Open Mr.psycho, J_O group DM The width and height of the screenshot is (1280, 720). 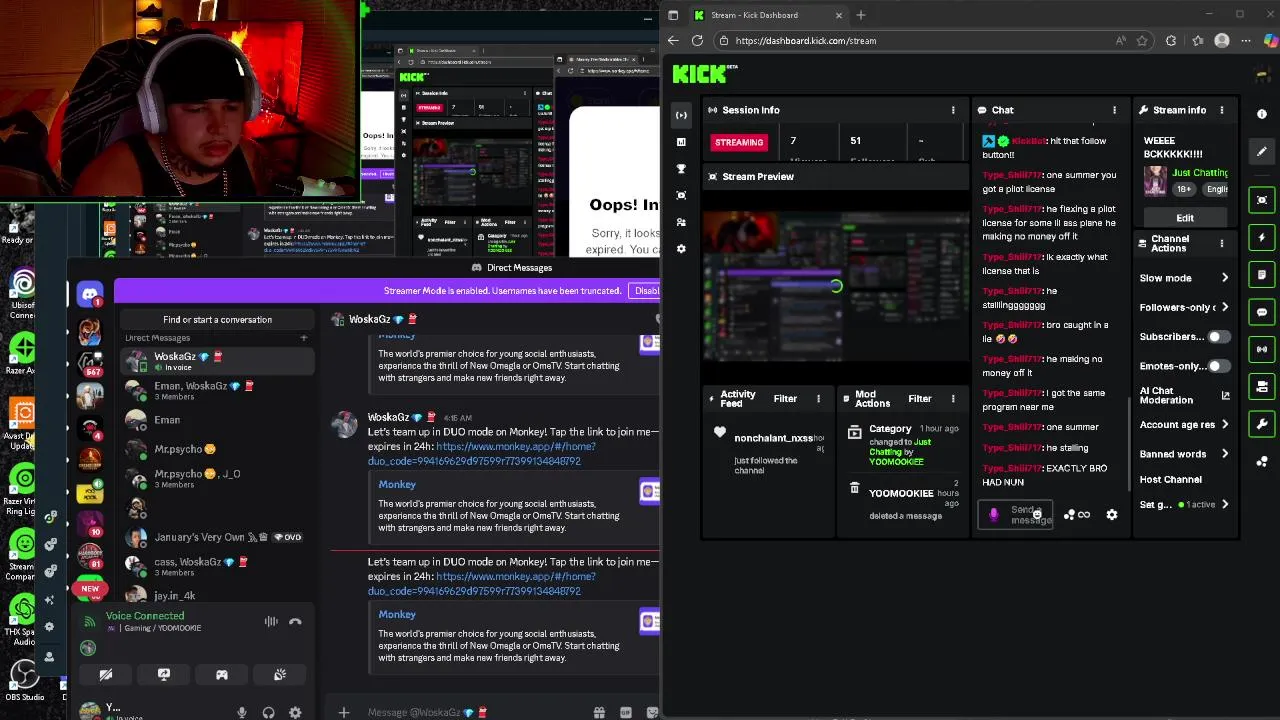(x=217, y=479)
